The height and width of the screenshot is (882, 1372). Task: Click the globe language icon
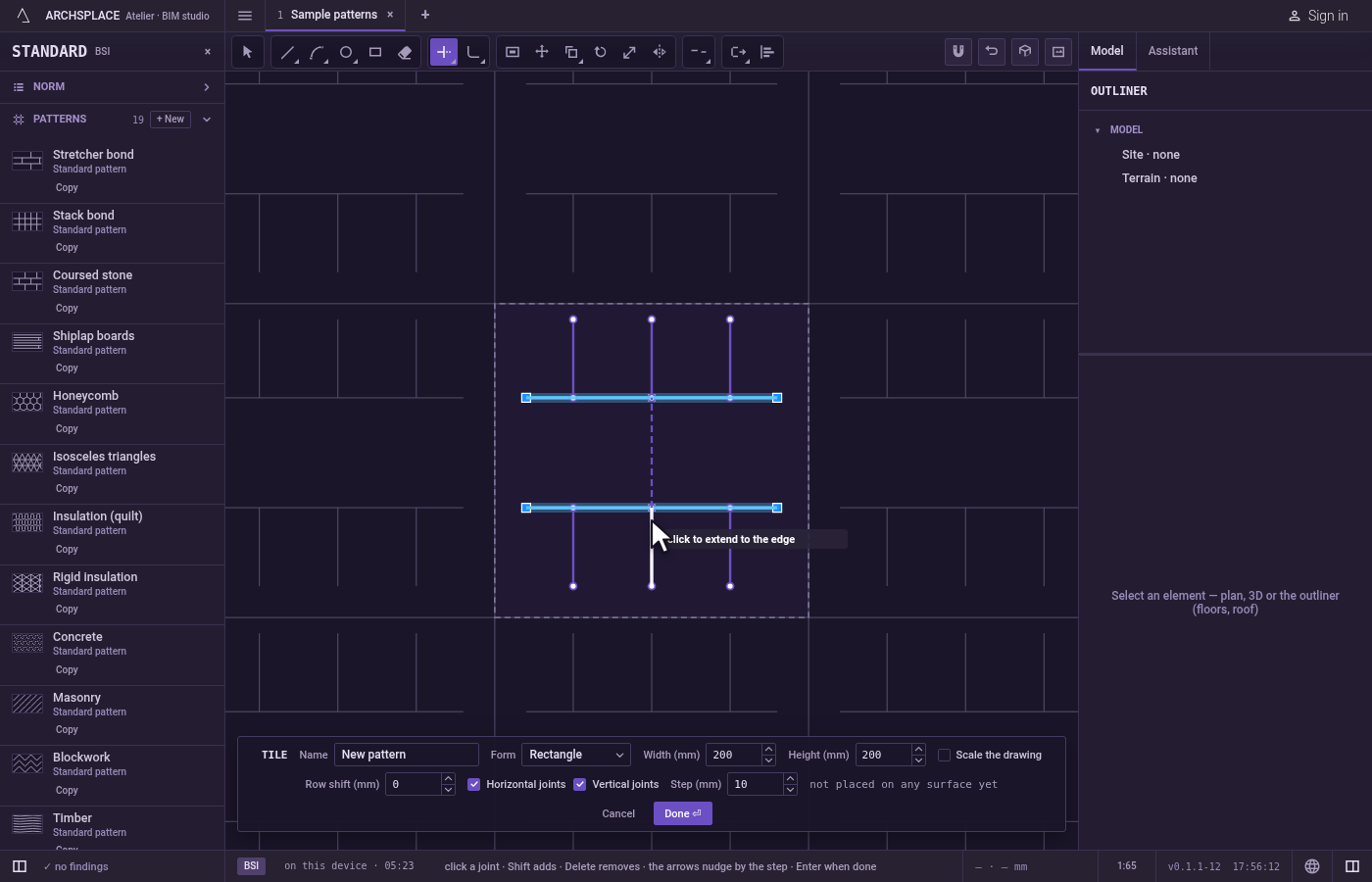pos(1312,866)
